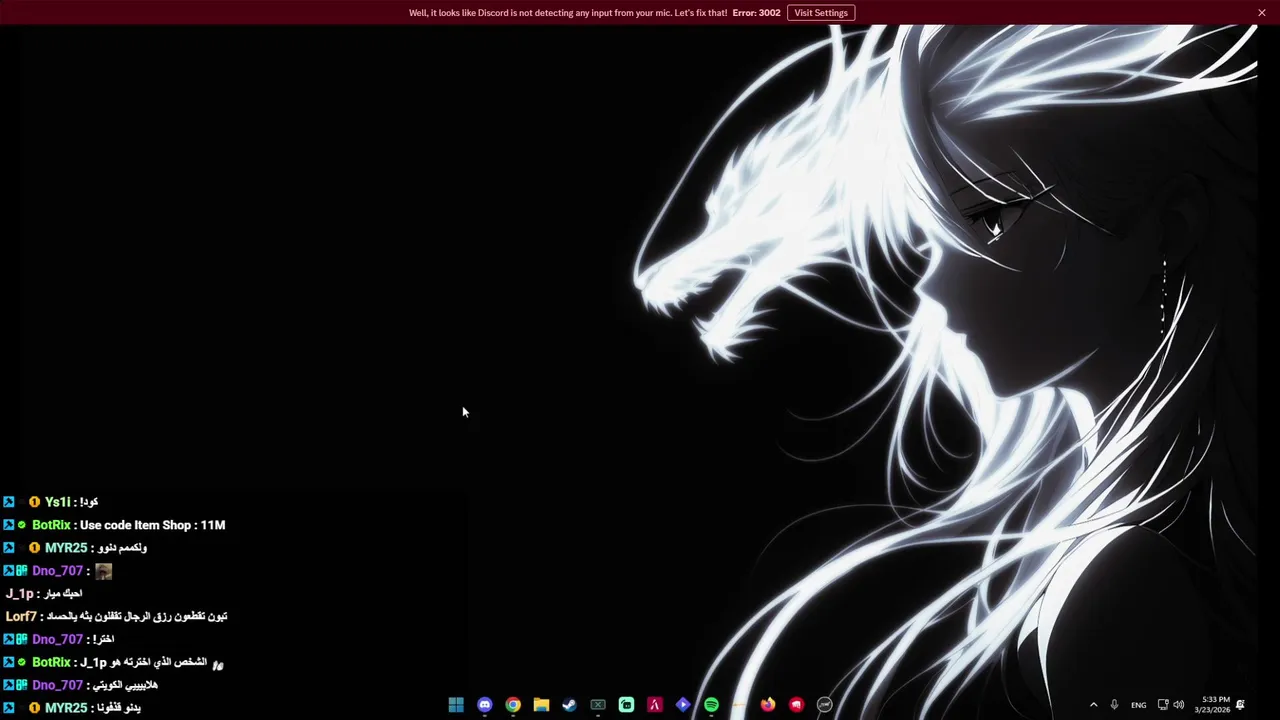Click the 'Use code Item Shop : 11M' message

coord(152,525)
